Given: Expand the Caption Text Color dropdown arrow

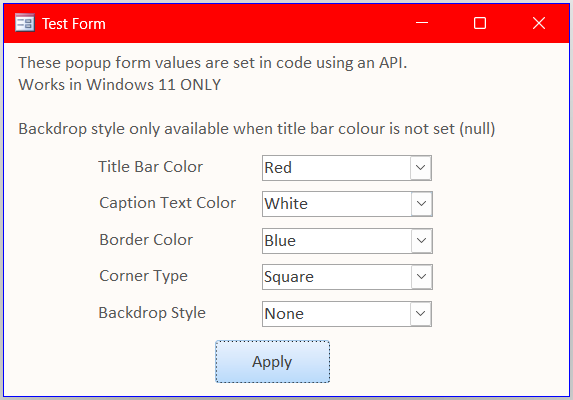Looking at the screenshot, I should pos(421,203).
